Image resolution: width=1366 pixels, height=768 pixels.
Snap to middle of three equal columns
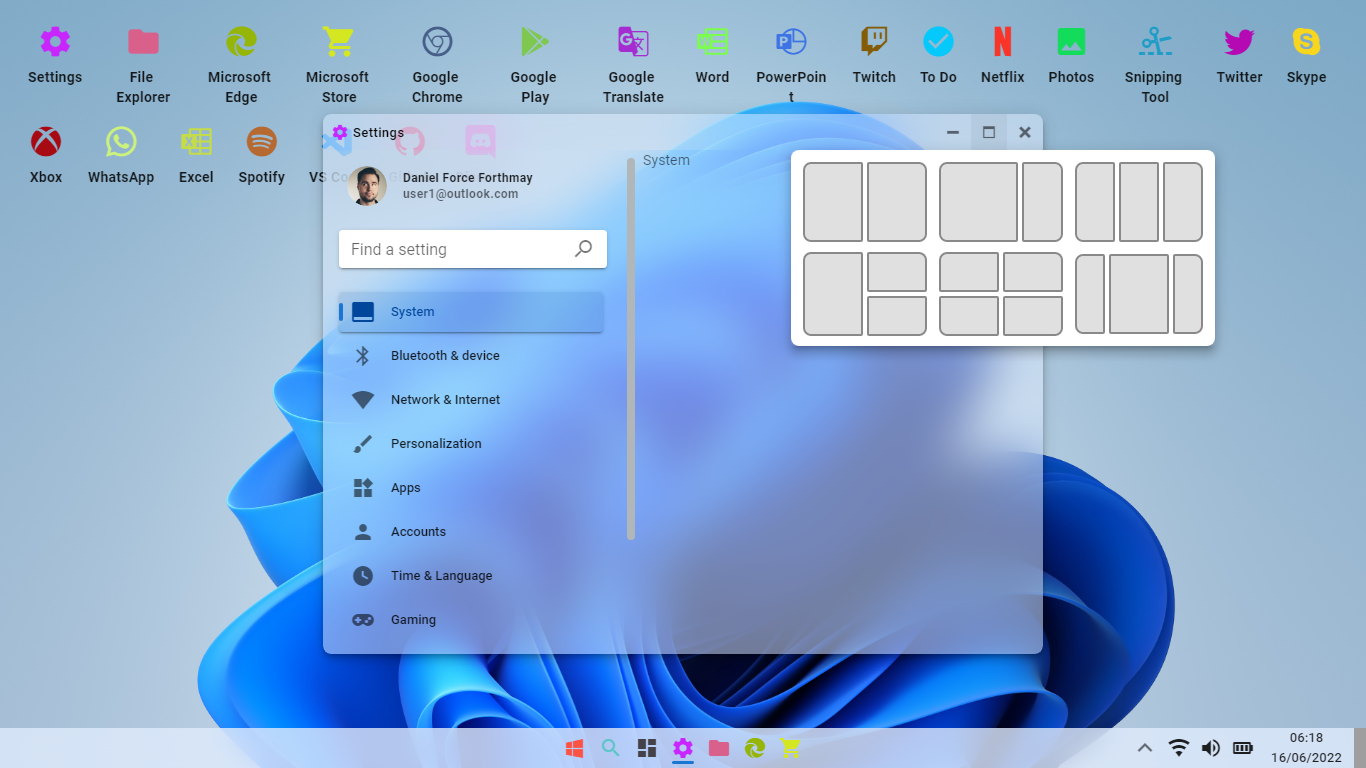click(x=1139, y=202)
